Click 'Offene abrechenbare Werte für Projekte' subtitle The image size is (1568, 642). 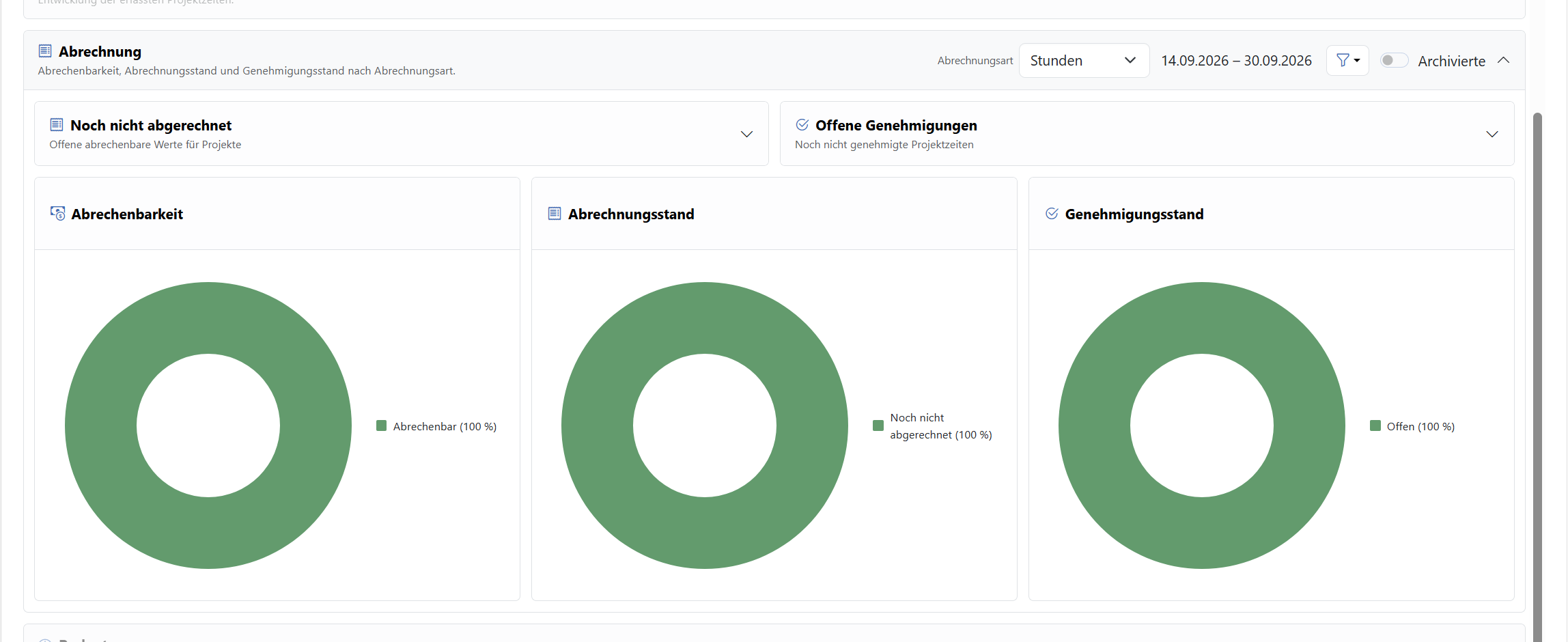[x=145, y=144]
